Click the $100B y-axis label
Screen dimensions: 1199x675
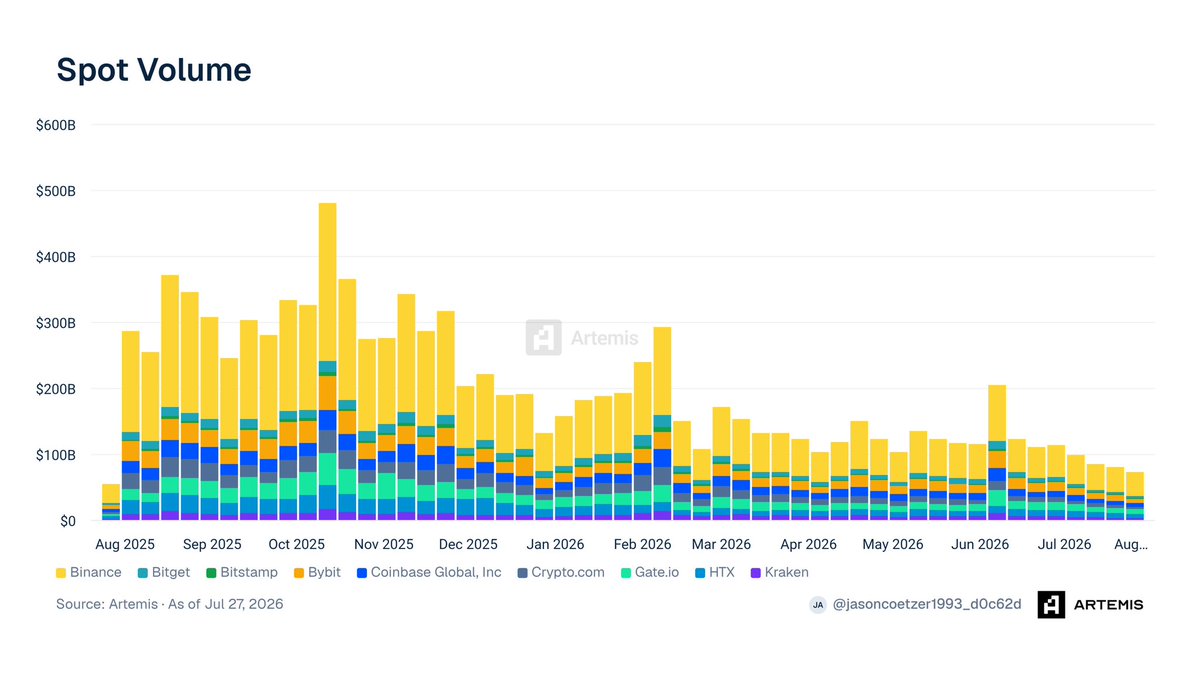pyautogui.click(x=56, y=456)
